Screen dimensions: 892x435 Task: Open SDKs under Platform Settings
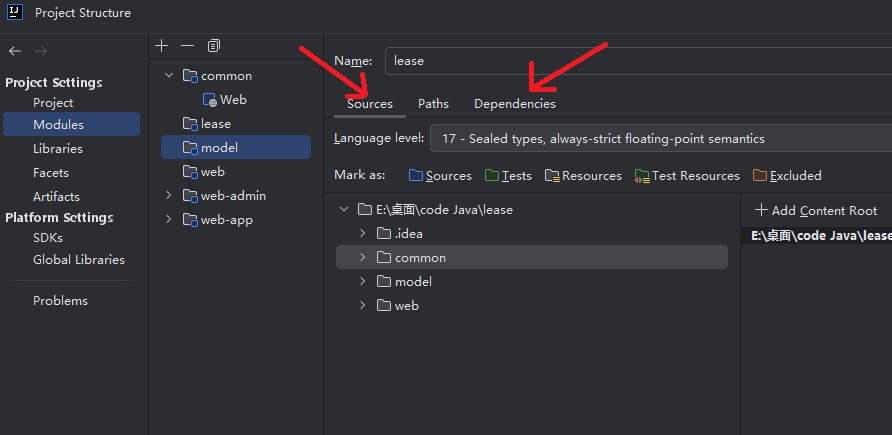coord(48,238)
